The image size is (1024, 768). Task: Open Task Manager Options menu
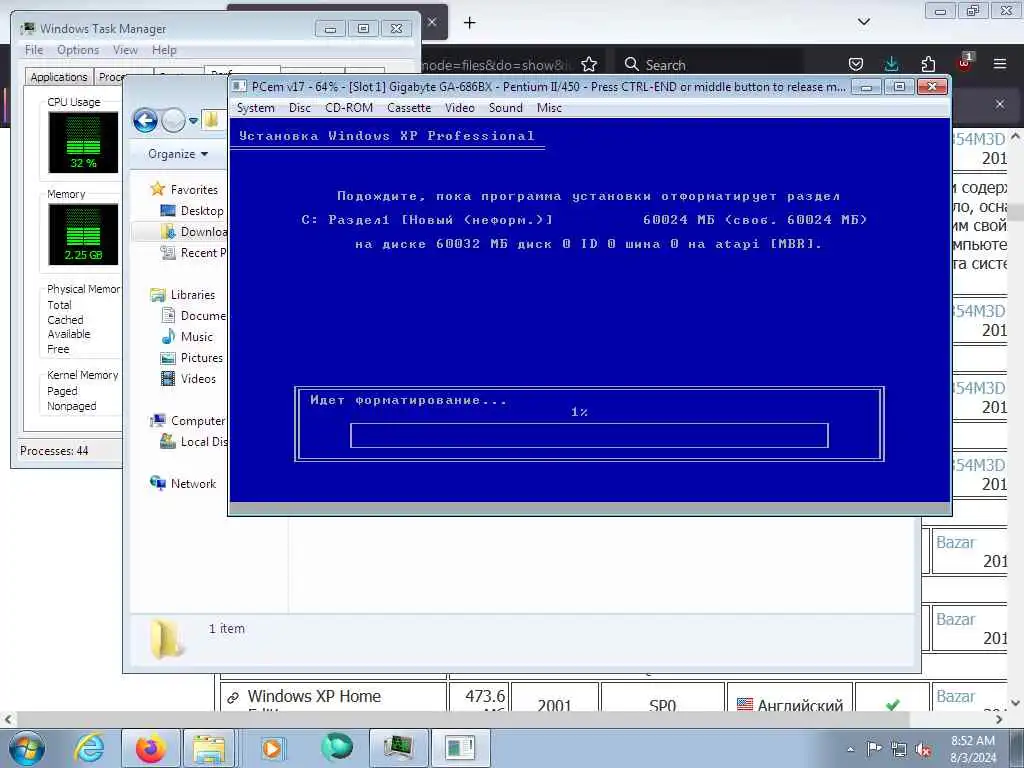[78, 50]
